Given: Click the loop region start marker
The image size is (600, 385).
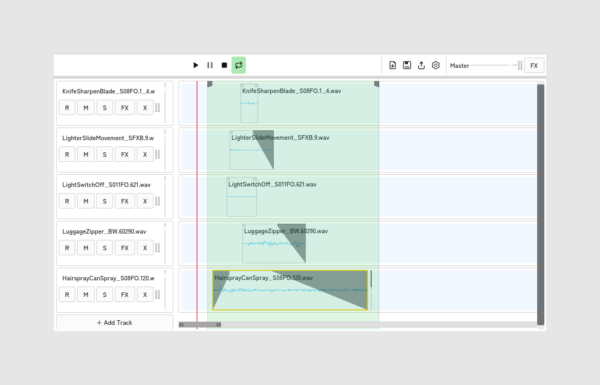Looking at the screenshot, I should click(x=210, y=84).
